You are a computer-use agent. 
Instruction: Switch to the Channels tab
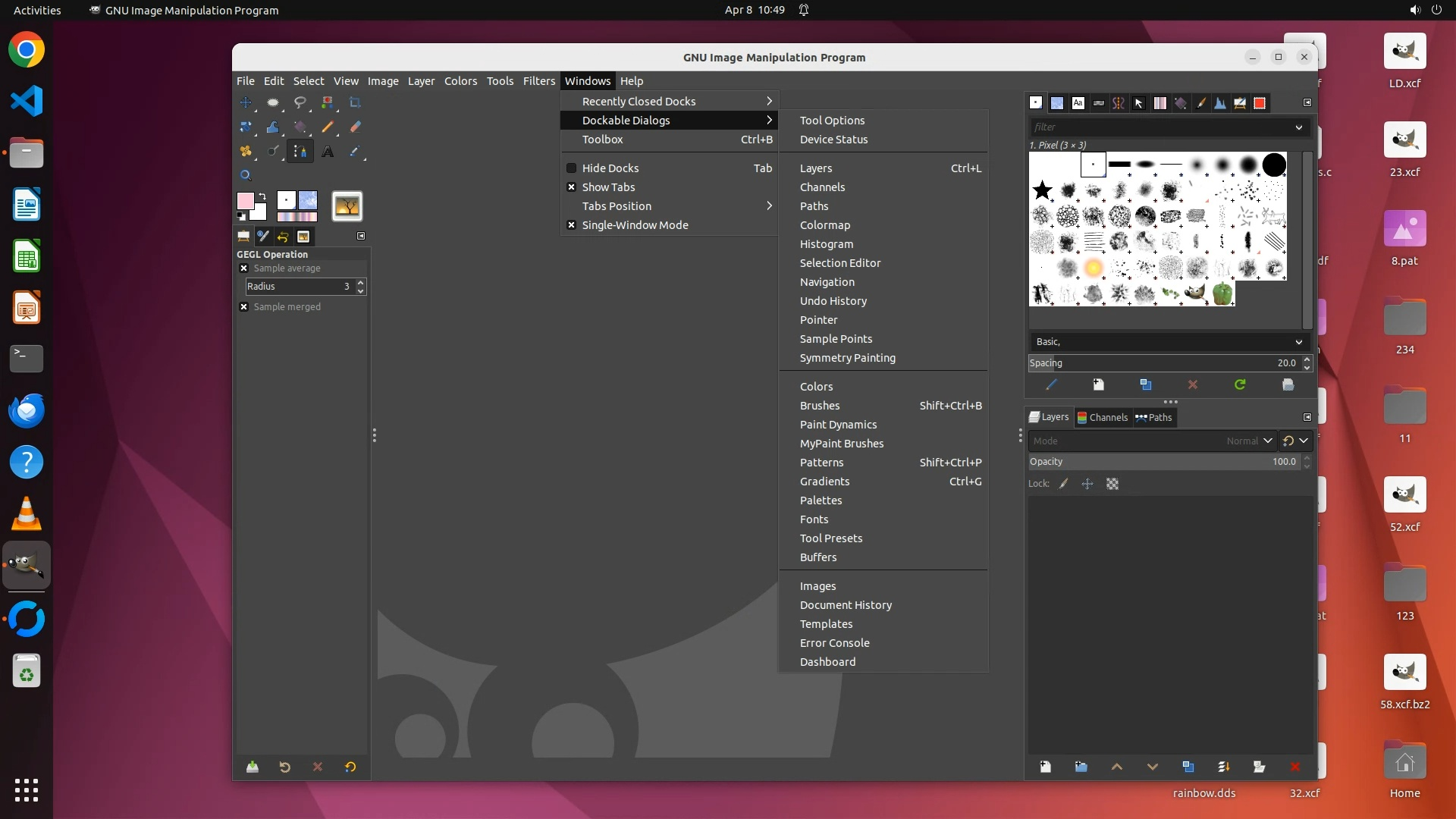(1103, 417)
